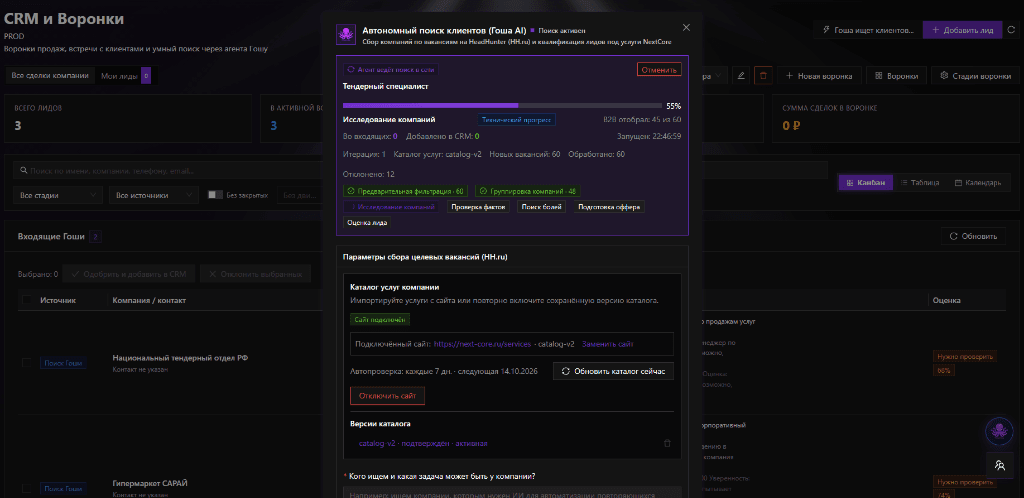Screen dimensions: 1024x498
Task: Click the octopus logo in the dialog header
Action: tap(345, 35)
